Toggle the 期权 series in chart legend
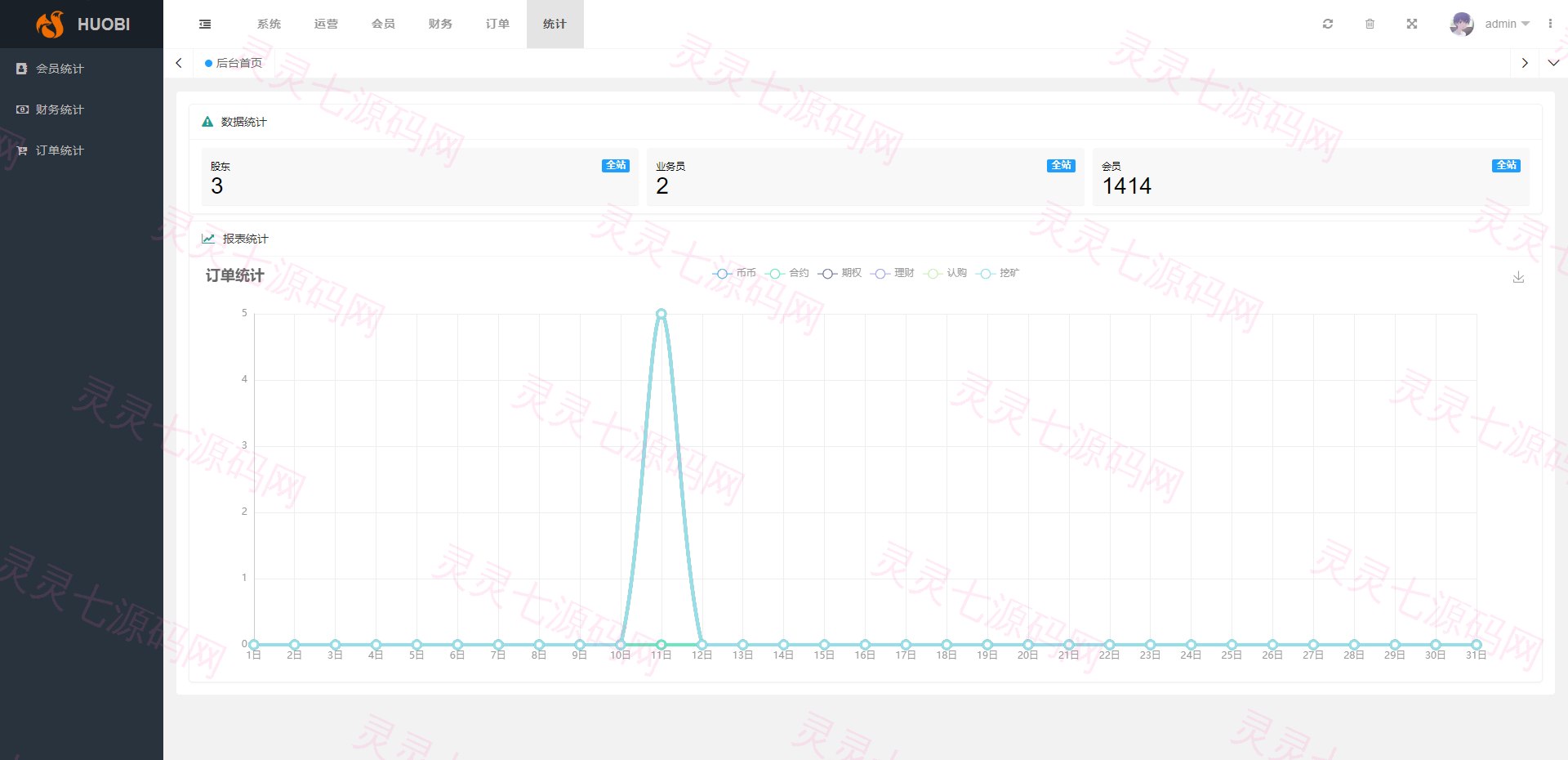This screenshot has height=760, width=1568. (840, 273)
